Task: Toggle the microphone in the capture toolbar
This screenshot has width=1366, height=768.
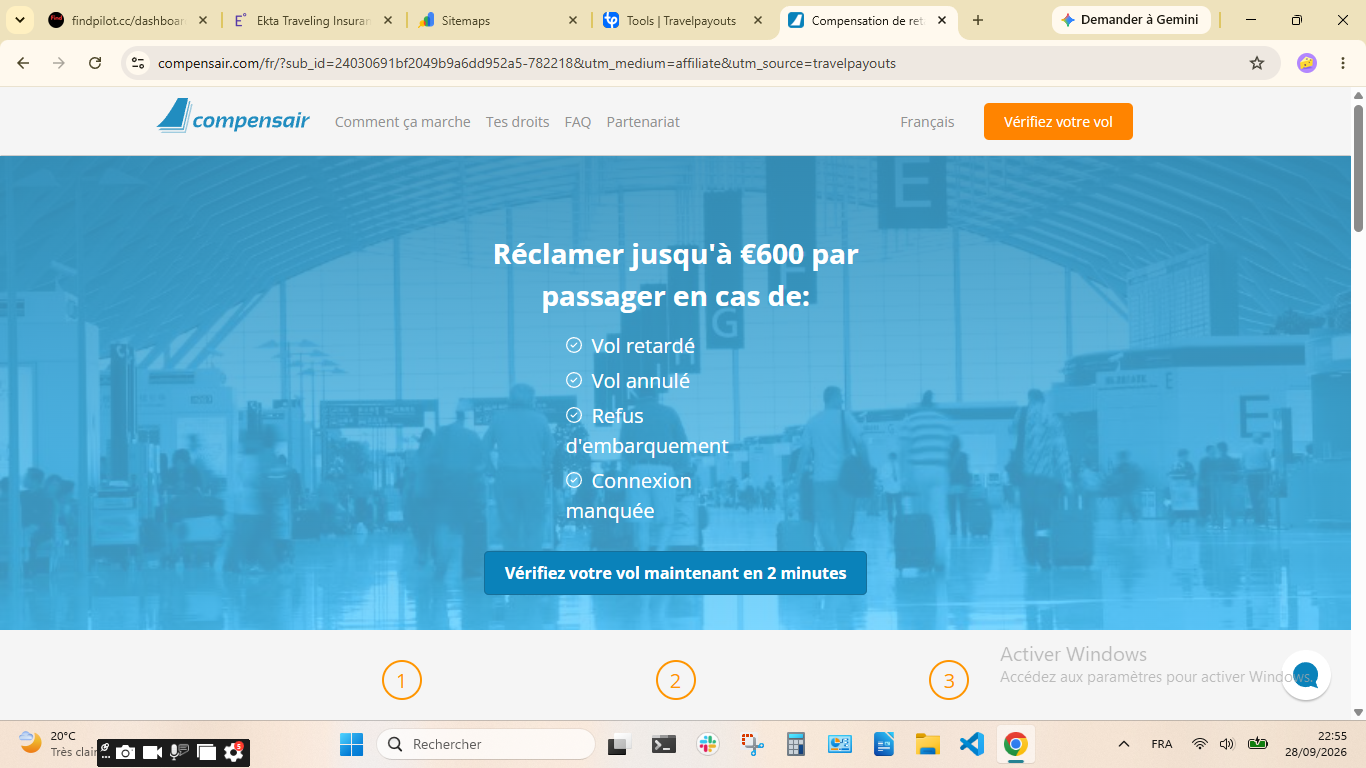Action: pyautogui.click(x=179, y=753)
